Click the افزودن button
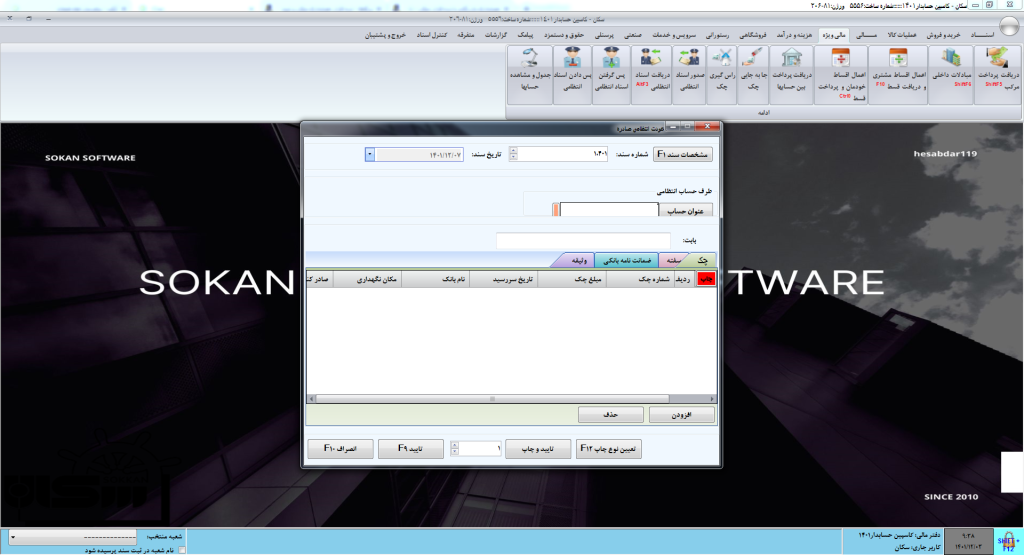Screen dimensions: 1024x555 coord(681,415)
